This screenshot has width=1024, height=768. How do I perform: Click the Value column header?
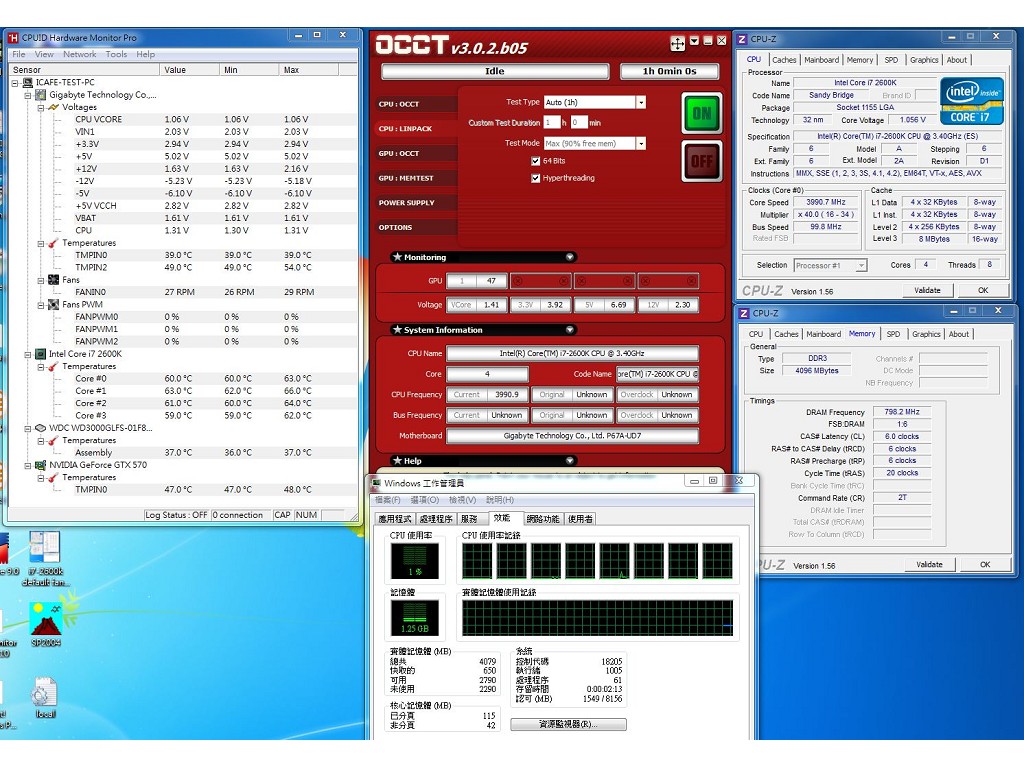point(189,70)
